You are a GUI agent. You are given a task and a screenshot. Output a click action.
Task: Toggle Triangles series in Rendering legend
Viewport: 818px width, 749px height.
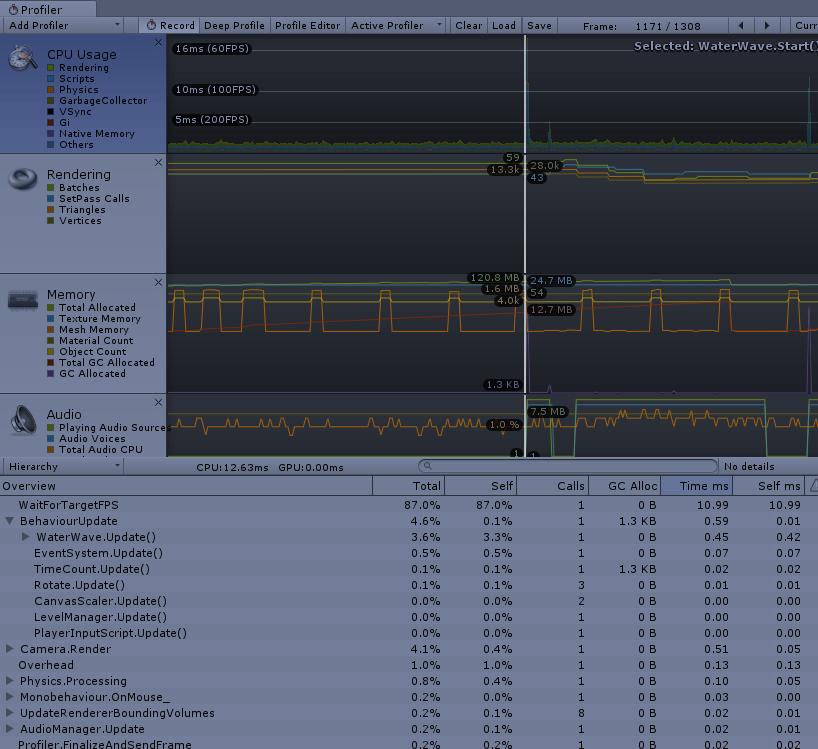[51, 210]
